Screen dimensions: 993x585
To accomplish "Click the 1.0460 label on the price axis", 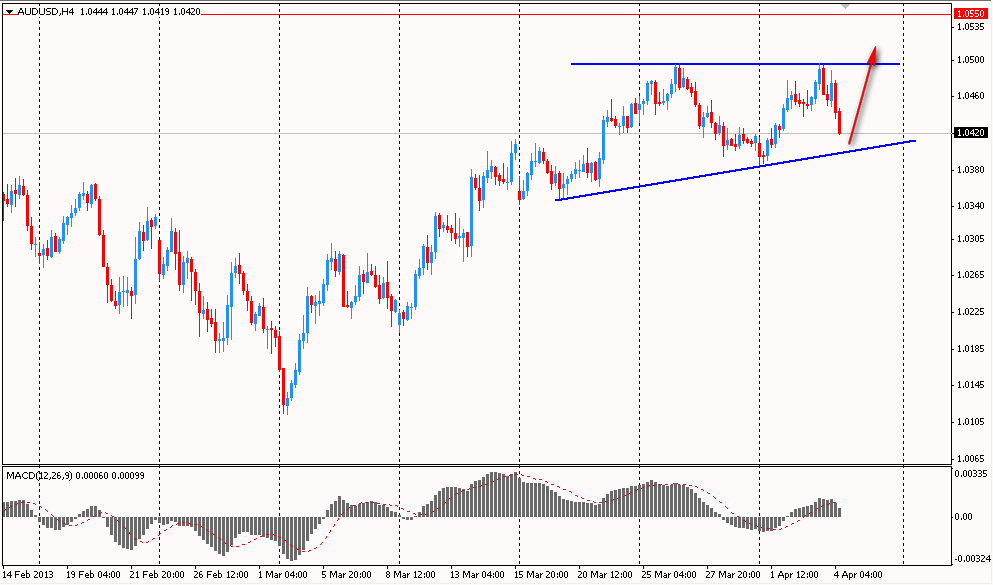I will 971,96.
